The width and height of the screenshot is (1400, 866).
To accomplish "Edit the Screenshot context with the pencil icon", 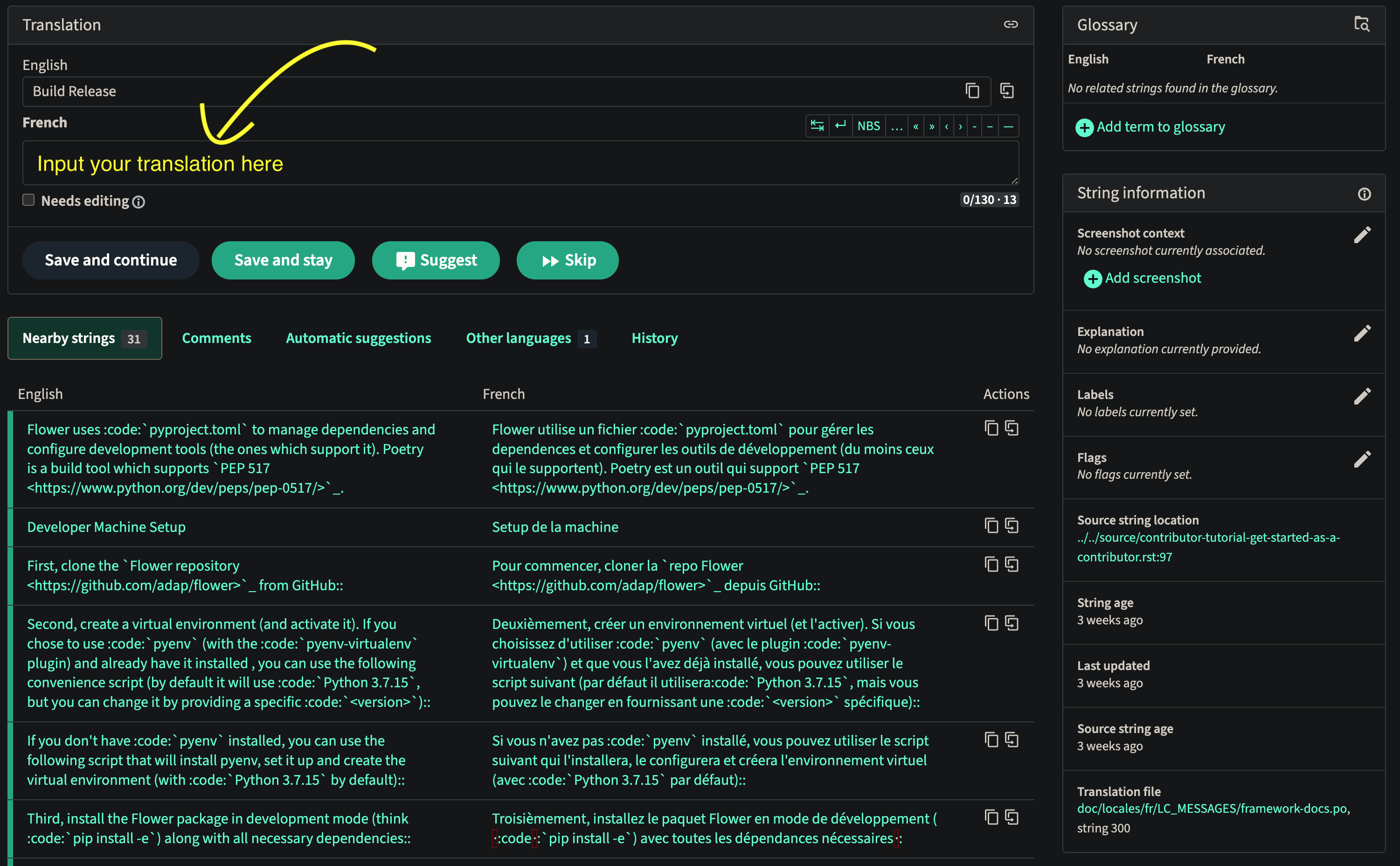I will (x=1362, y=235).
